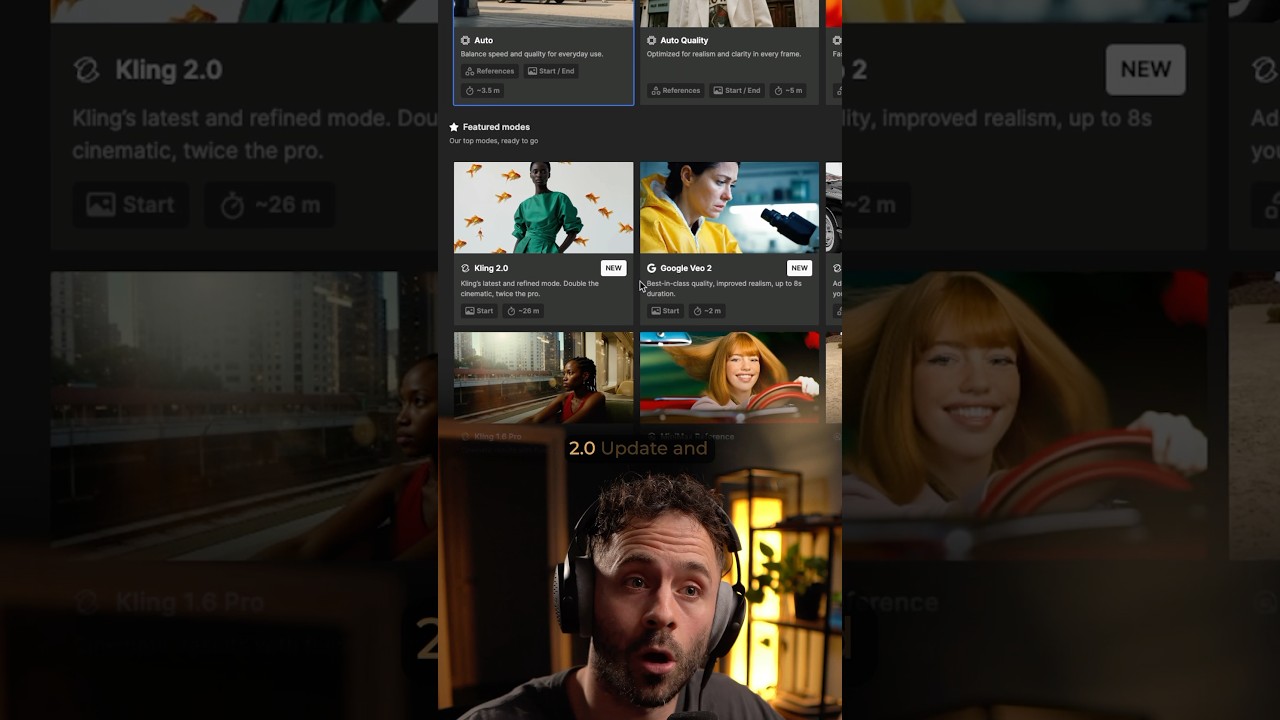Image resolution: width=1280 pixels, height=720 pixels.
Task: Click the Start / End tag in Auto Quality
Action: pos(738,90)
